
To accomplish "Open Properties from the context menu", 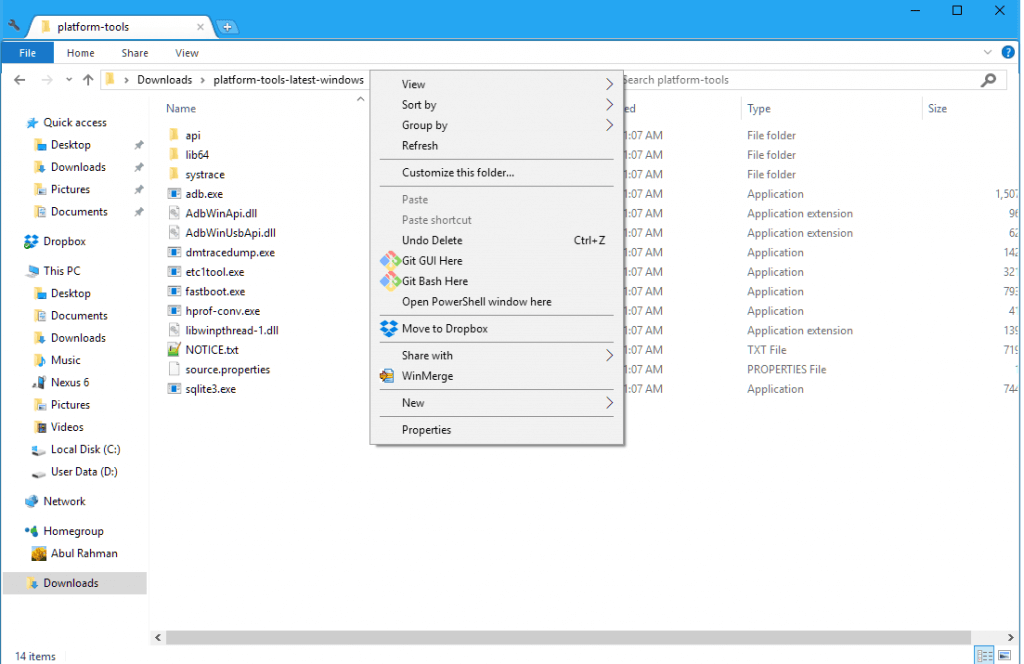I will pos(496,430).
